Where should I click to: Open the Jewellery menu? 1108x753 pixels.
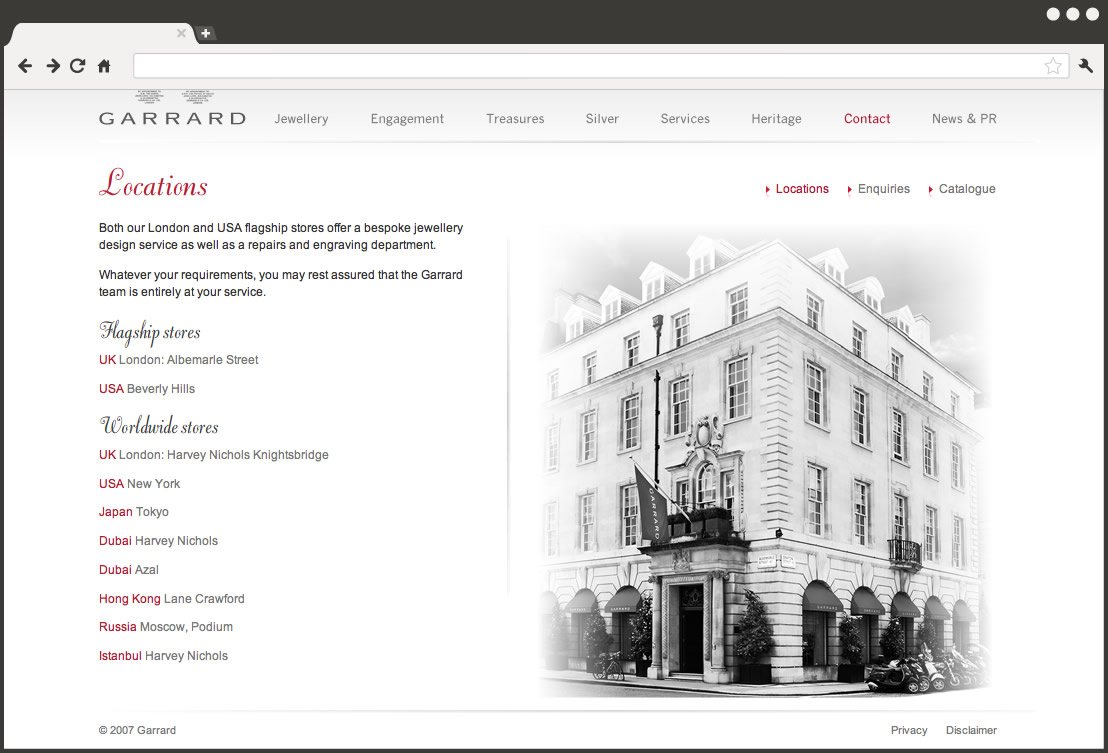tap(301, 119)
